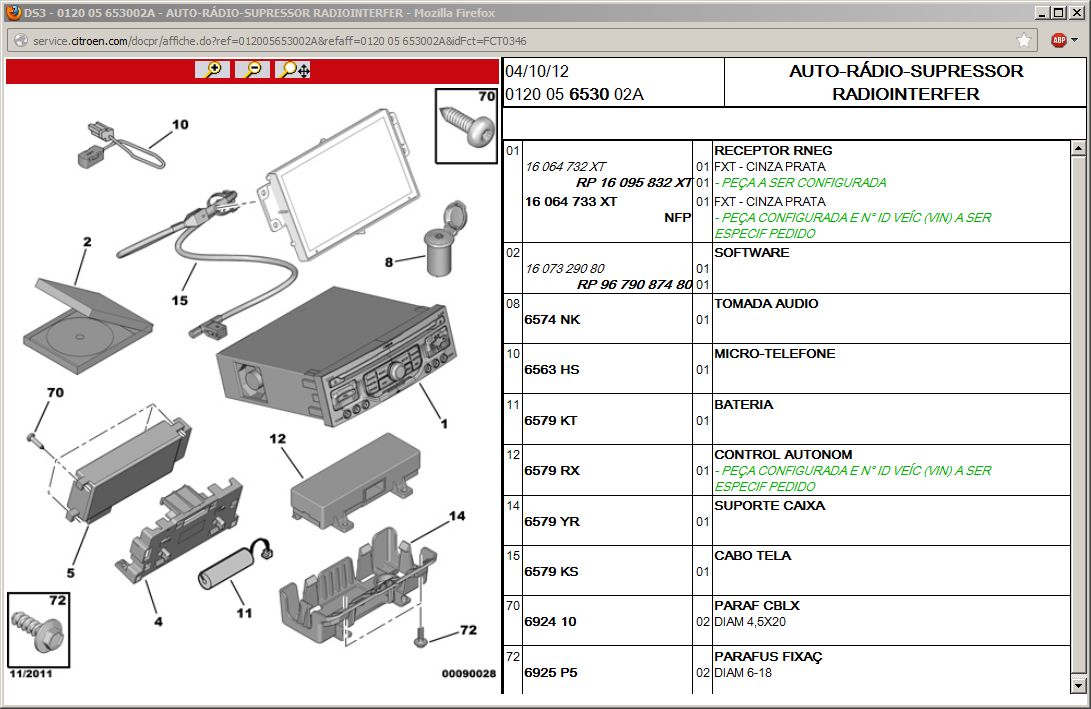Image resolution: width=1091 pixels, height=709 pixels.
Task: Click replacement part RP 16 095 832 XT
Action: 634,183
